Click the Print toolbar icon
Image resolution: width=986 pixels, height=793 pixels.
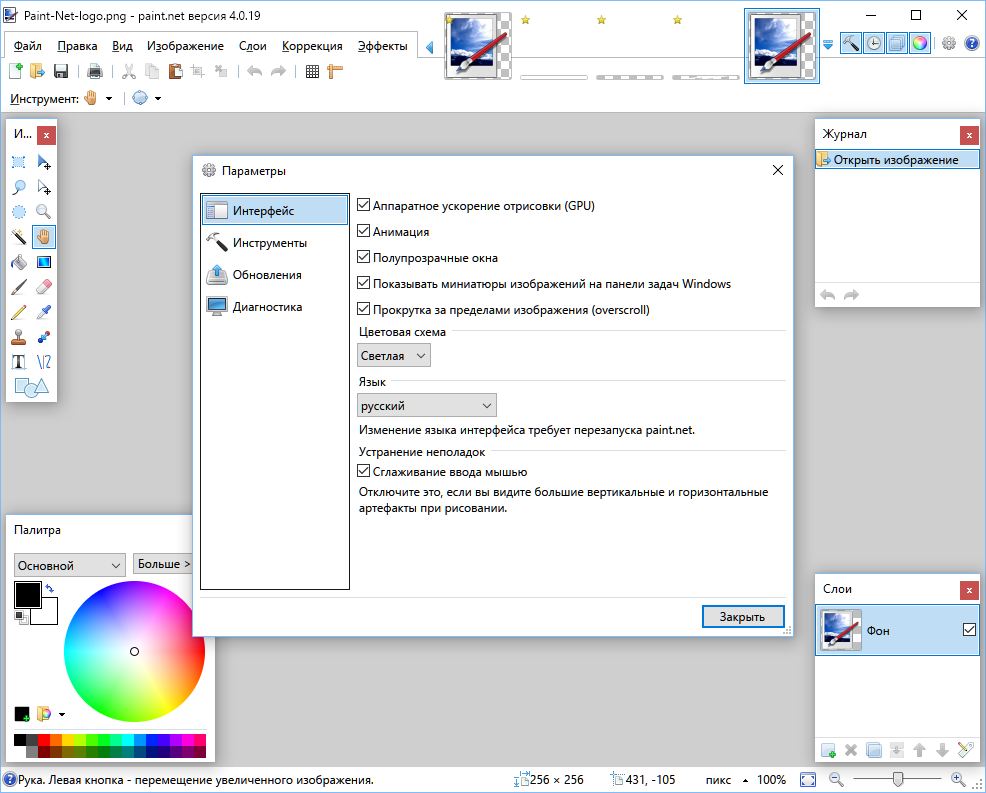(x=95, y=71)
